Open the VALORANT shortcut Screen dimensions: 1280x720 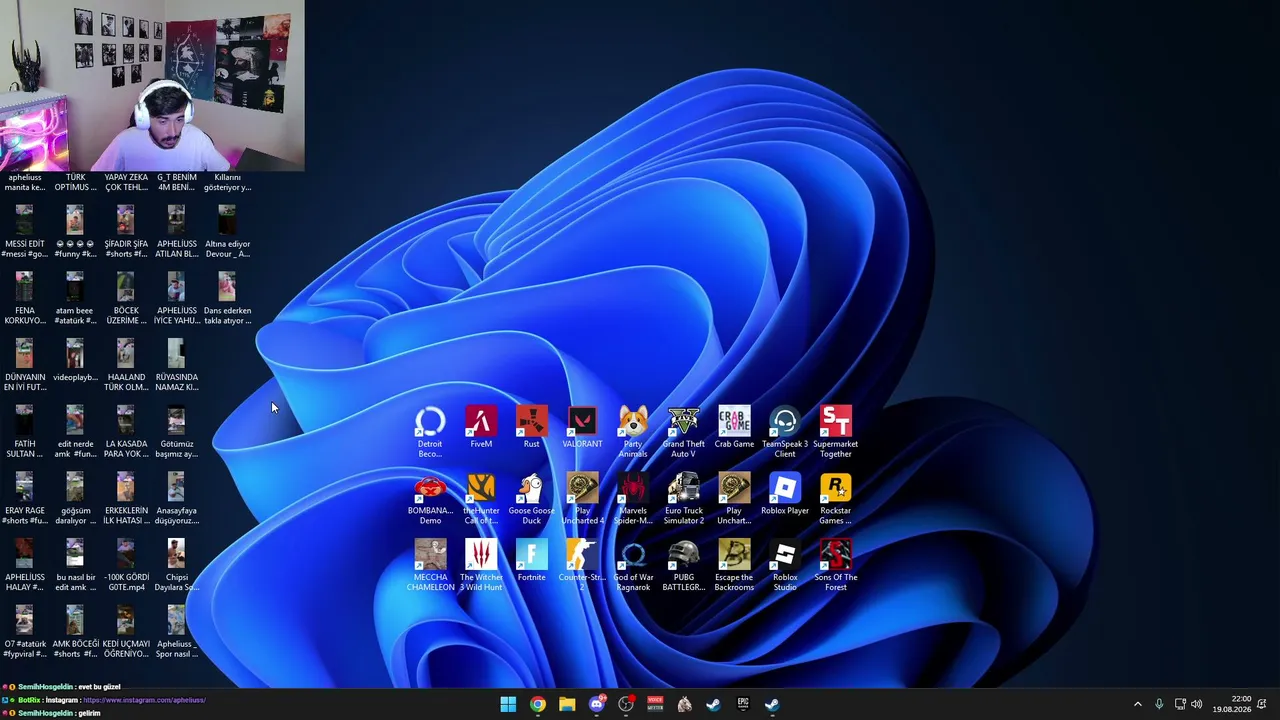(582, 427)
